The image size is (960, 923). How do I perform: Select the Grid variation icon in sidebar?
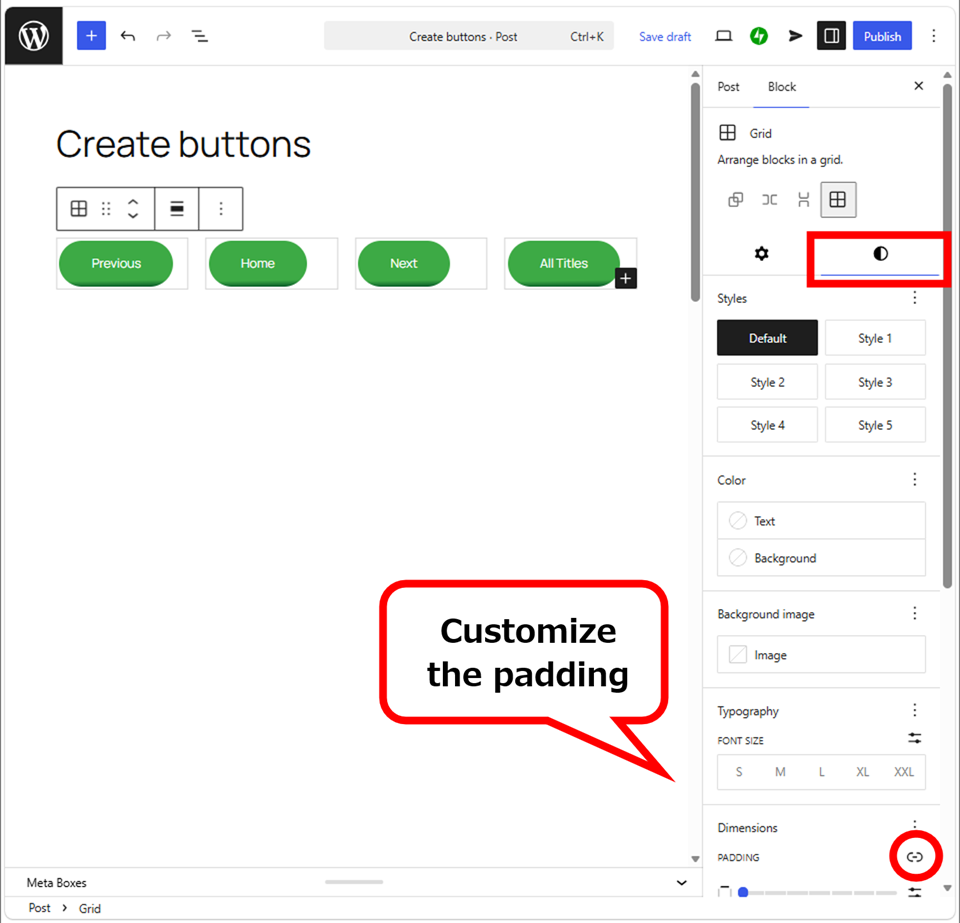(838, 200)
